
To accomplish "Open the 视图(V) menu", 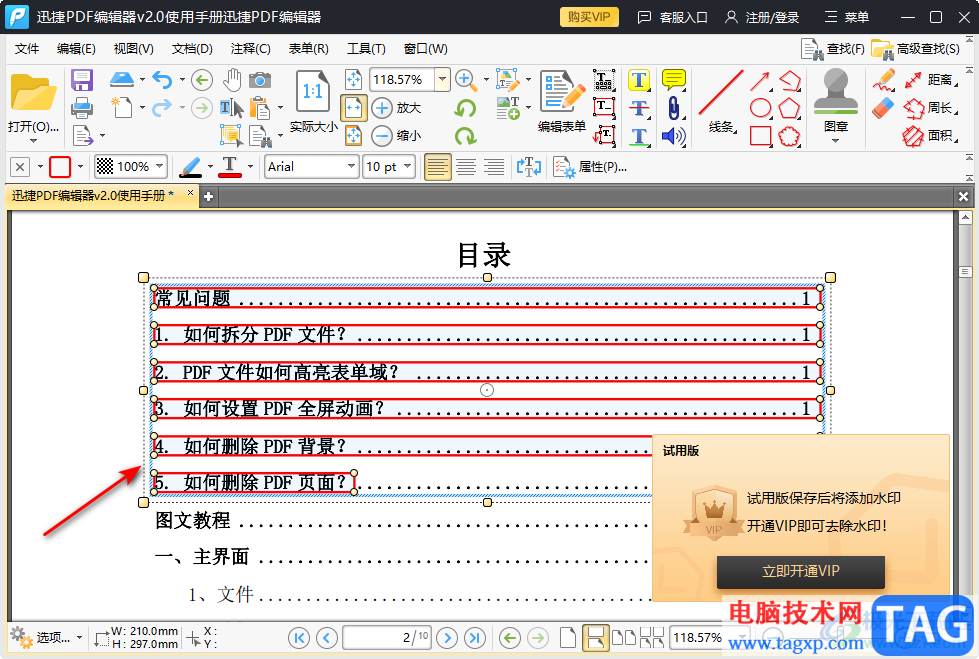I will tap(134, 49).
